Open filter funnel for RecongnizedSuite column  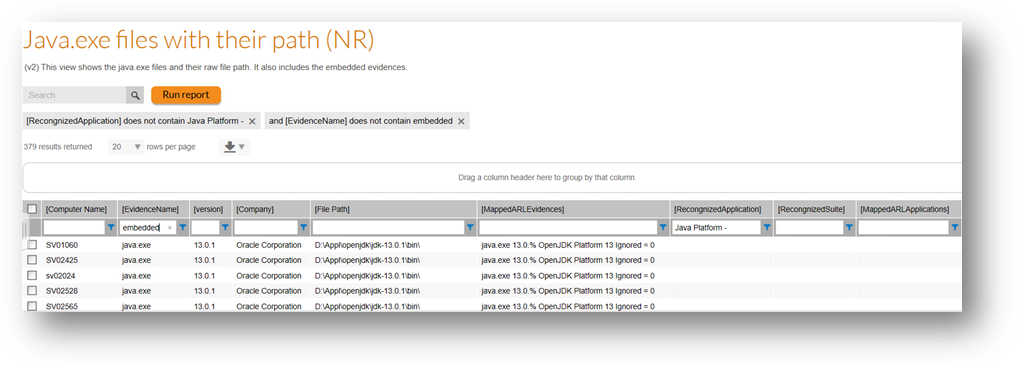[x=849, y=228]
